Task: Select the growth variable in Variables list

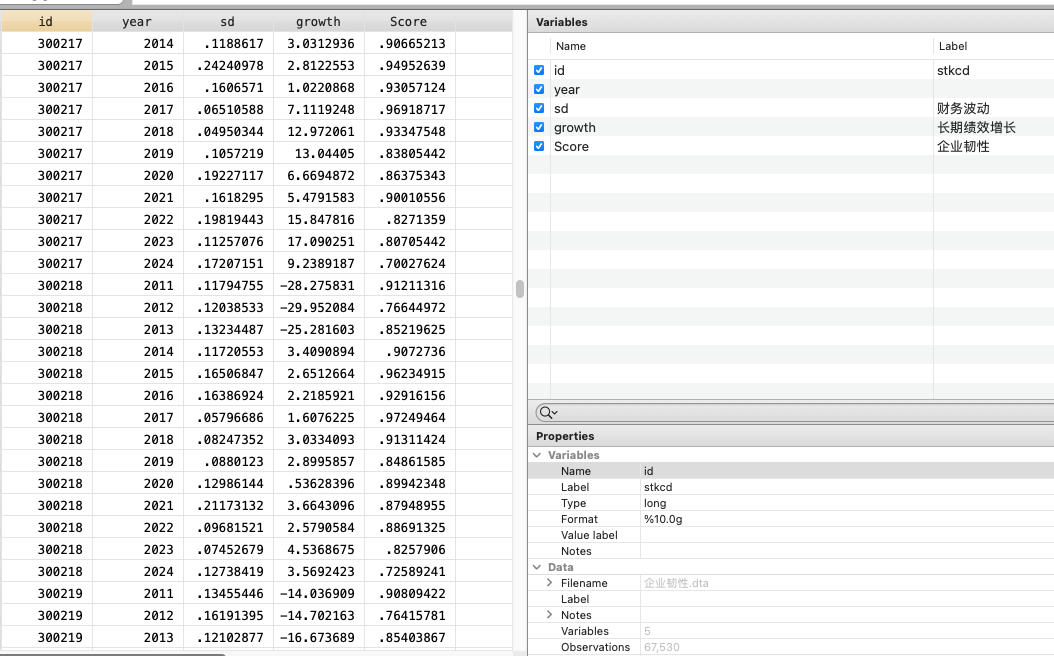Action: click(x=575, y=127)
